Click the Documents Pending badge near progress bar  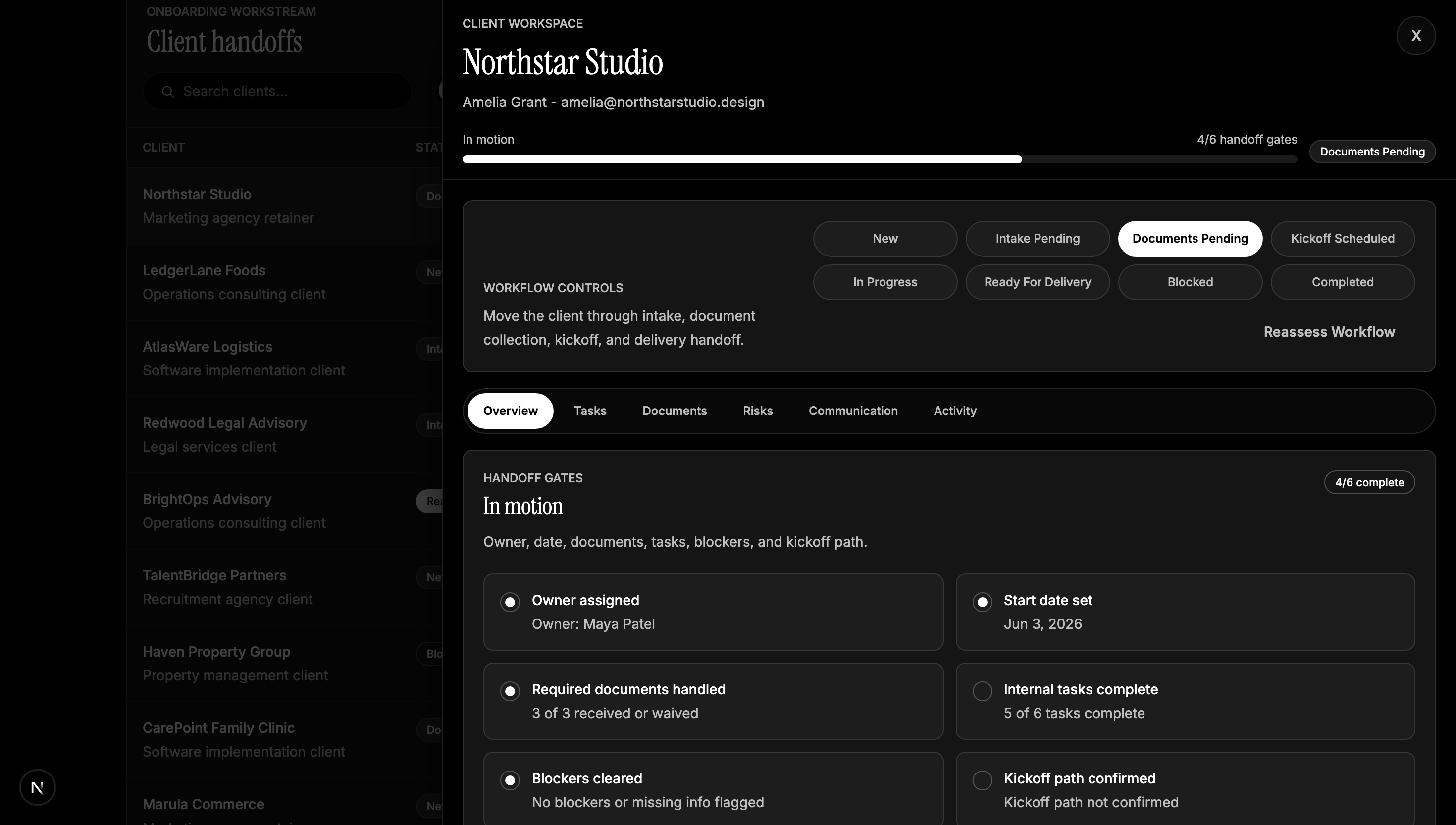[x=1372, y=152]
